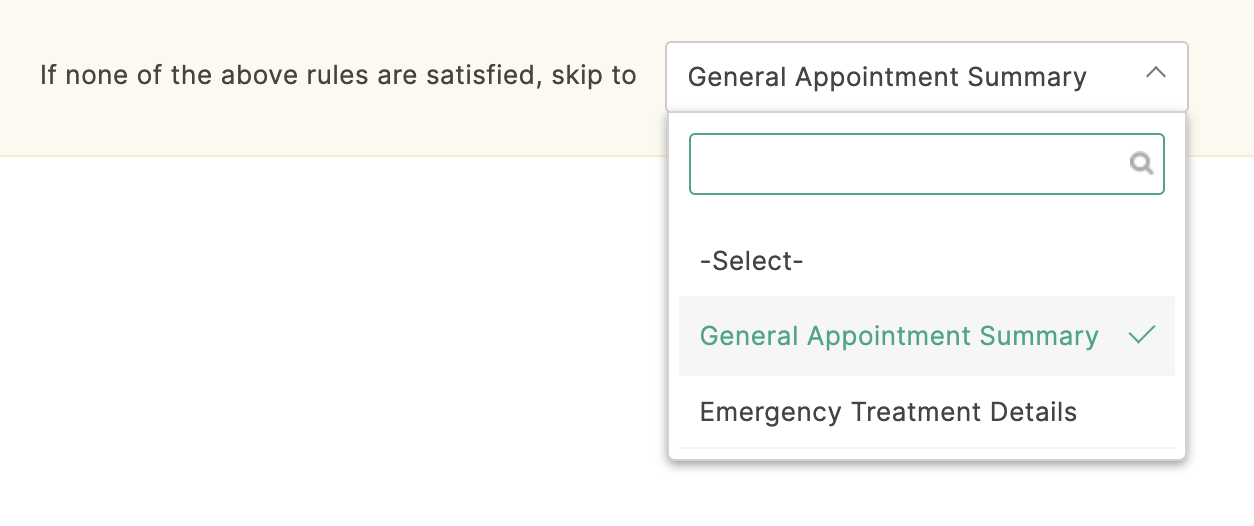
Task: Select General Appointment Summary in the list
Action: pos(926,336)
